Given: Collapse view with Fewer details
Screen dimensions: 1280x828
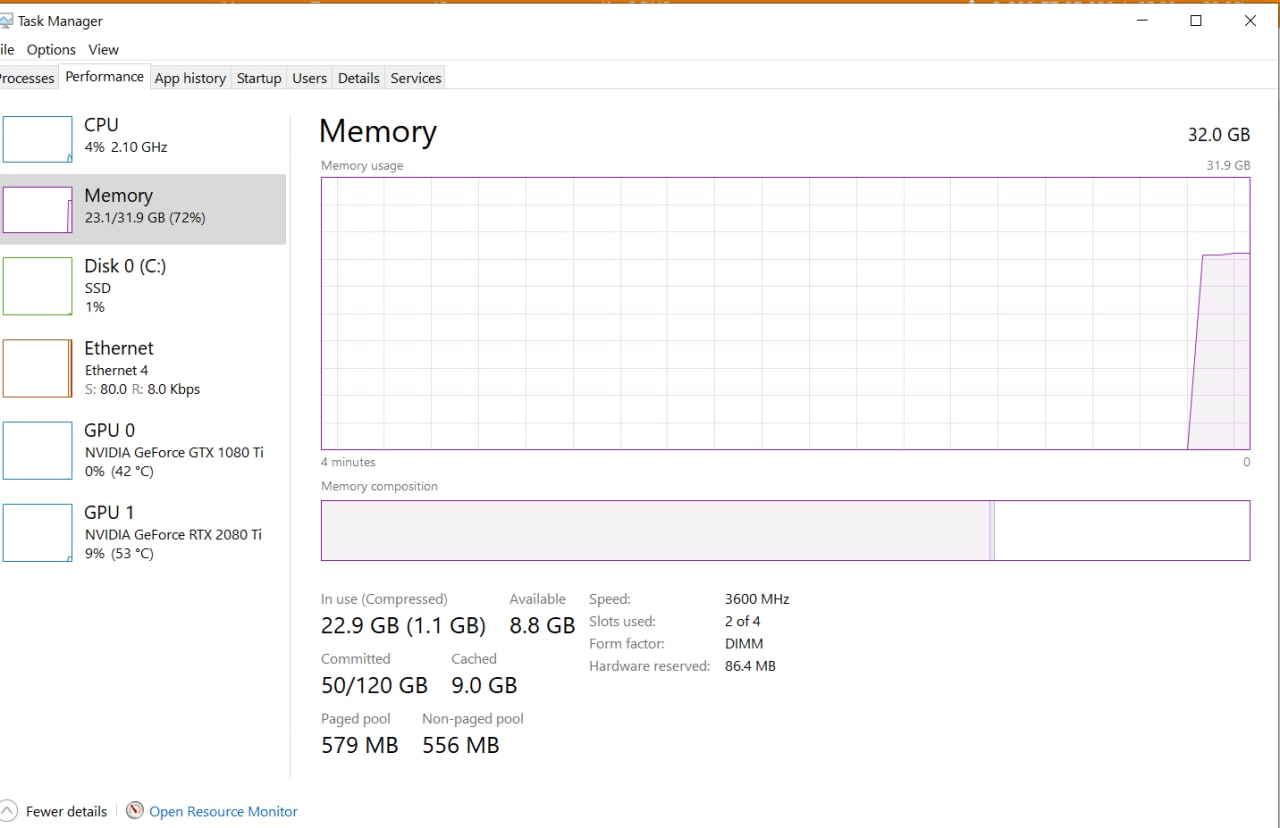Looking at the screenshot, I should coord(66,812).
